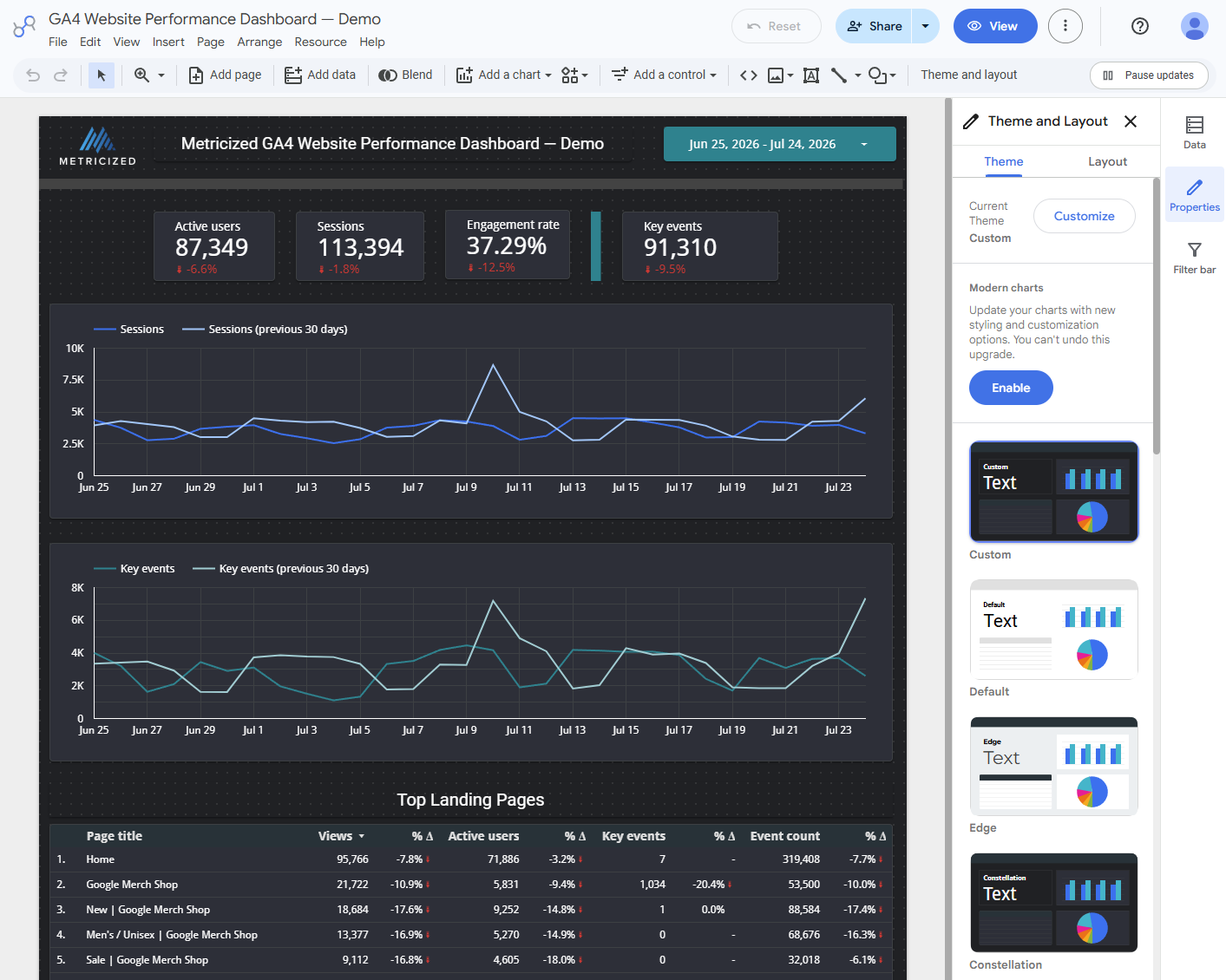Viewport: 1226px width, 980px height.
Task: Click the theme panel vertical scrollbar
Action: click(x=1157, y=316)
